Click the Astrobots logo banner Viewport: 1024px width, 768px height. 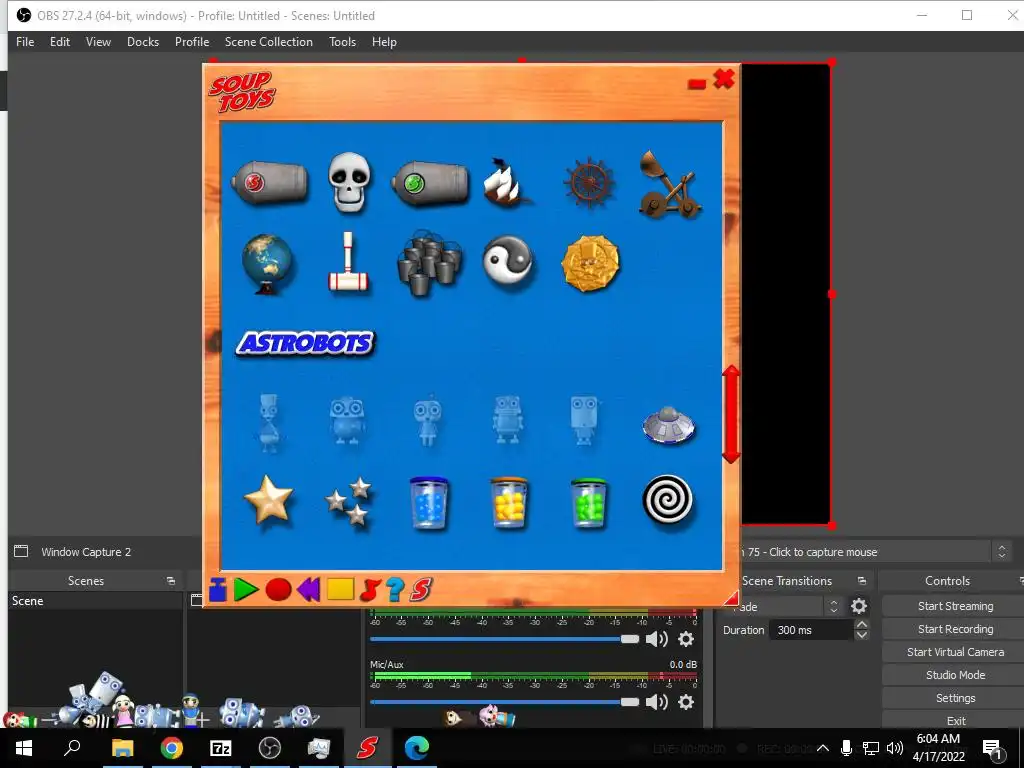[x=305, y=343]
